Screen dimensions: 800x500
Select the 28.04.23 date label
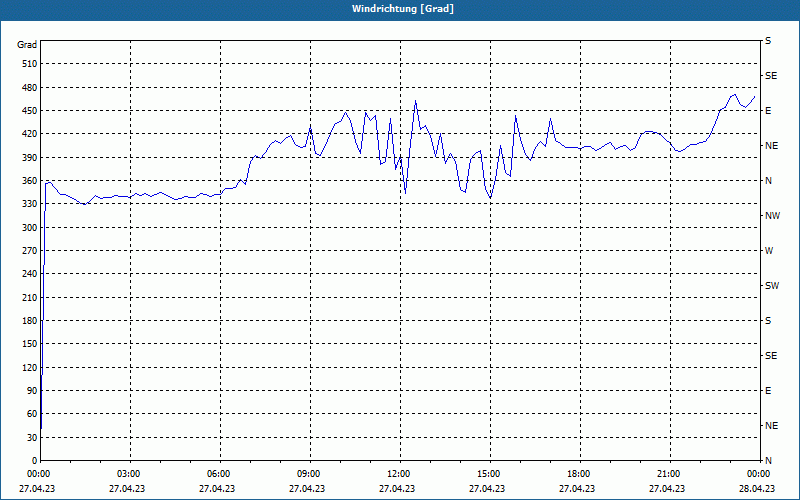pos(757,488)
